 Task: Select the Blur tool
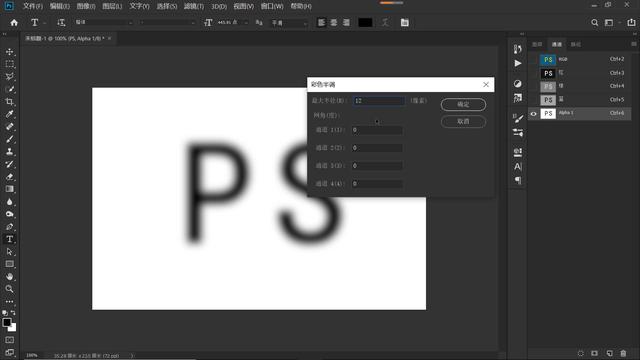[9, 202]
